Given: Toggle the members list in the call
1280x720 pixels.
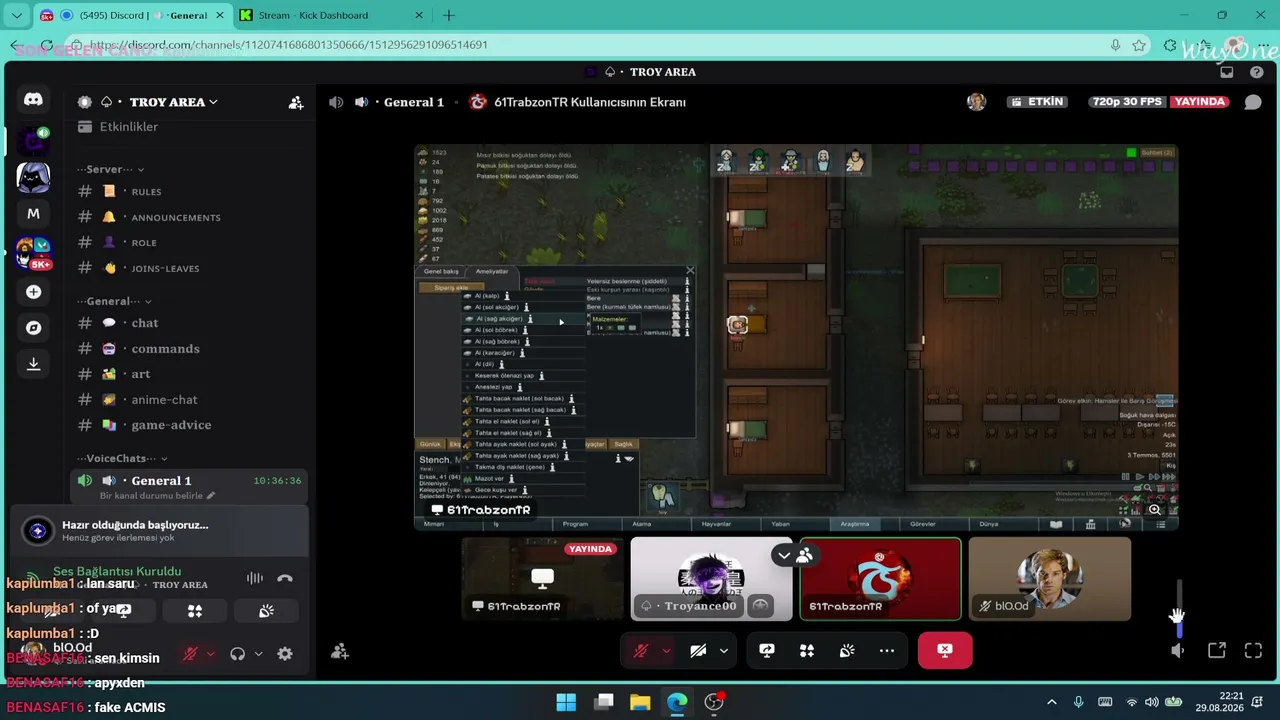Looking at the screenshot, I should pyautogui.click(x=804, y=555).
